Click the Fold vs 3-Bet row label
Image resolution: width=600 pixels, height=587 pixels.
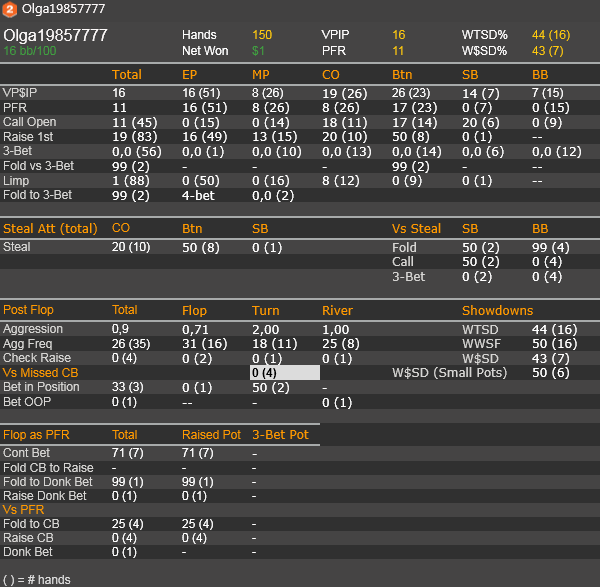click(38, 166)
